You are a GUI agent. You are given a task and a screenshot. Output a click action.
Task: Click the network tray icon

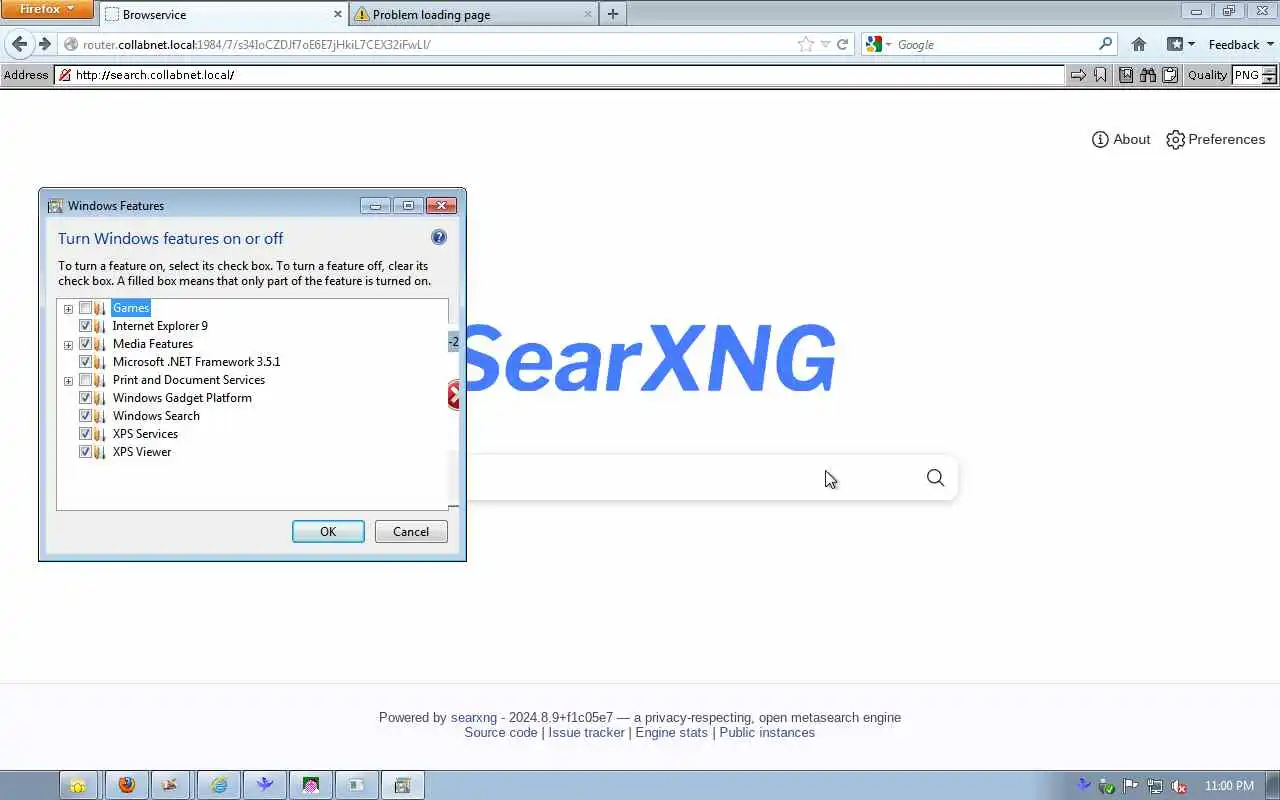[x=1155, y=786]
